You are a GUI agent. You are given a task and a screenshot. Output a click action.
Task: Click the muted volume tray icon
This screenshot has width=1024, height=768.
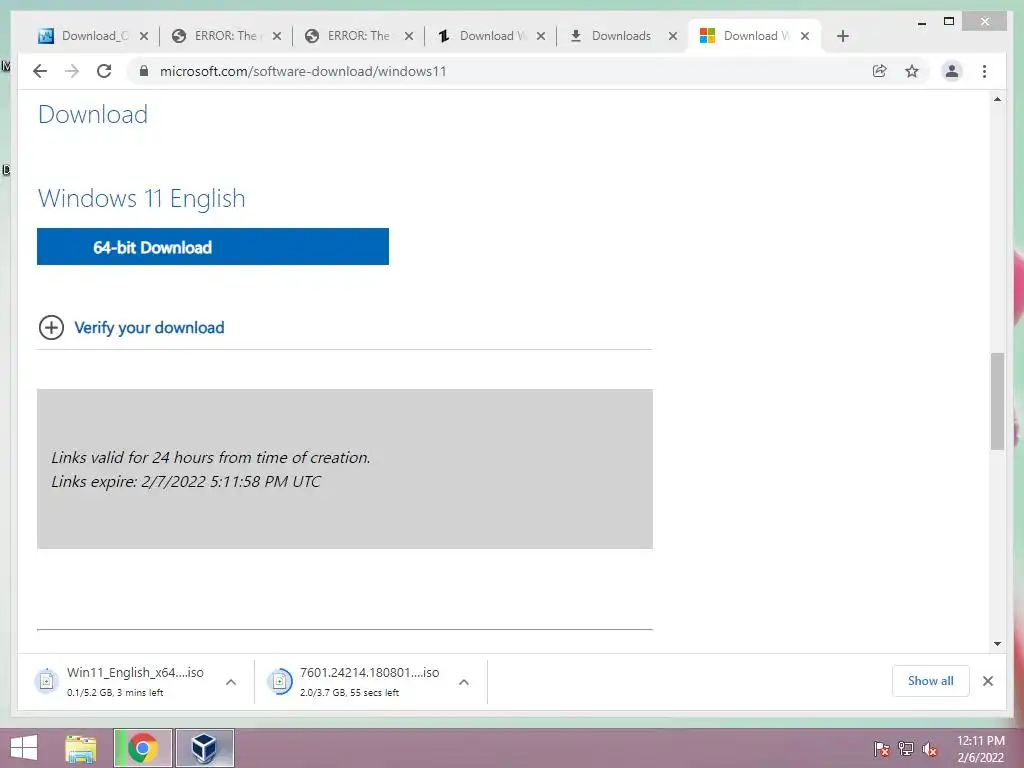[x=930, y=748]
